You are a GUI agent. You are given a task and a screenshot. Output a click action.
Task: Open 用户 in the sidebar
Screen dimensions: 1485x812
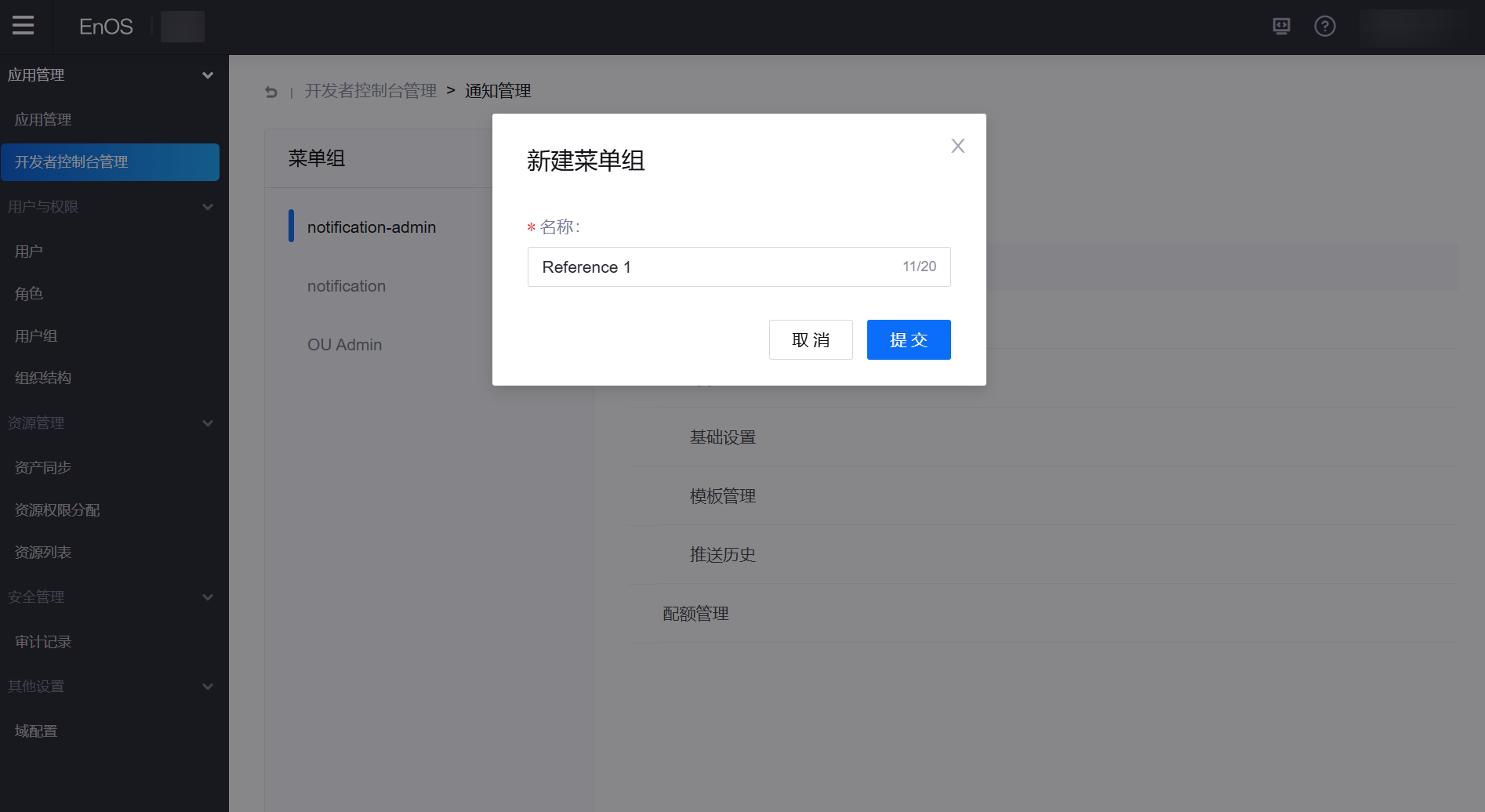29,251
